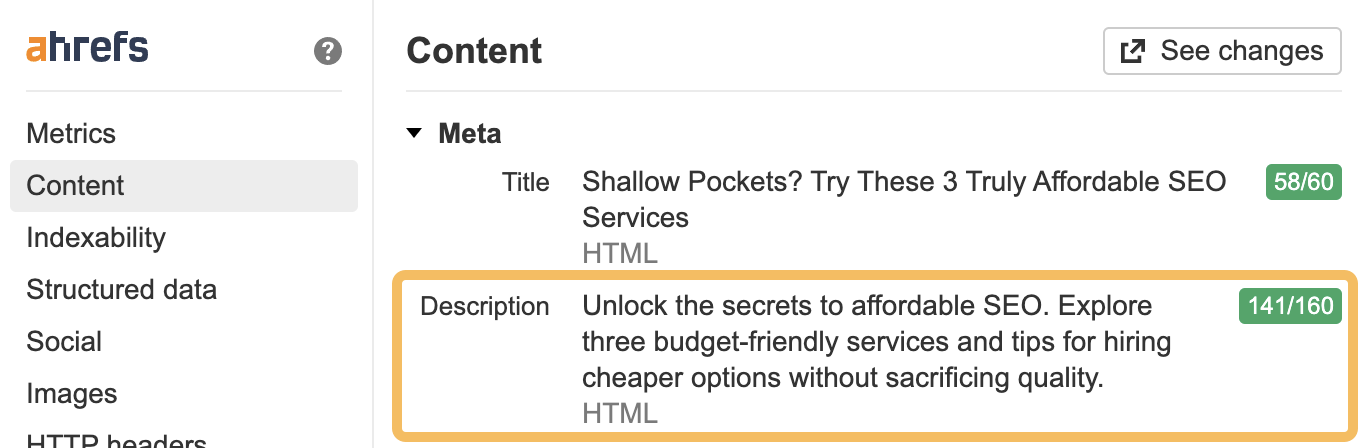Collapse the Meta section triangle

coord(415,133)
